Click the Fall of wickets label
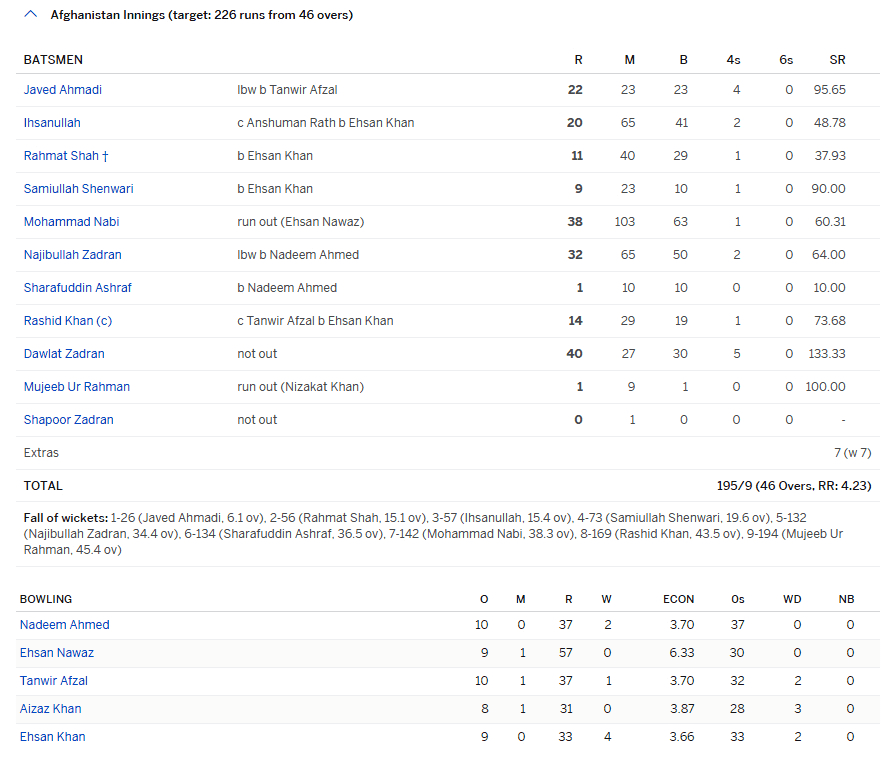 click(65, 518)
